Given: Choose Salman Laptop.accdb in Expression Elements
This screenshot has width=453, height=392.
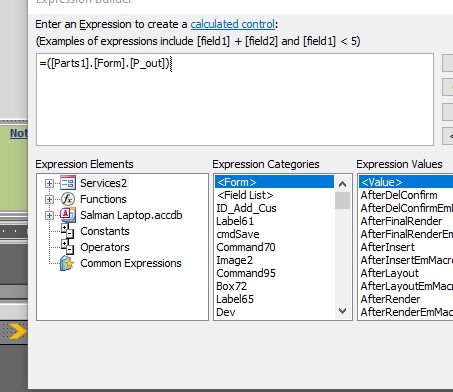Looking at the screenshot, I should [131, 215].
